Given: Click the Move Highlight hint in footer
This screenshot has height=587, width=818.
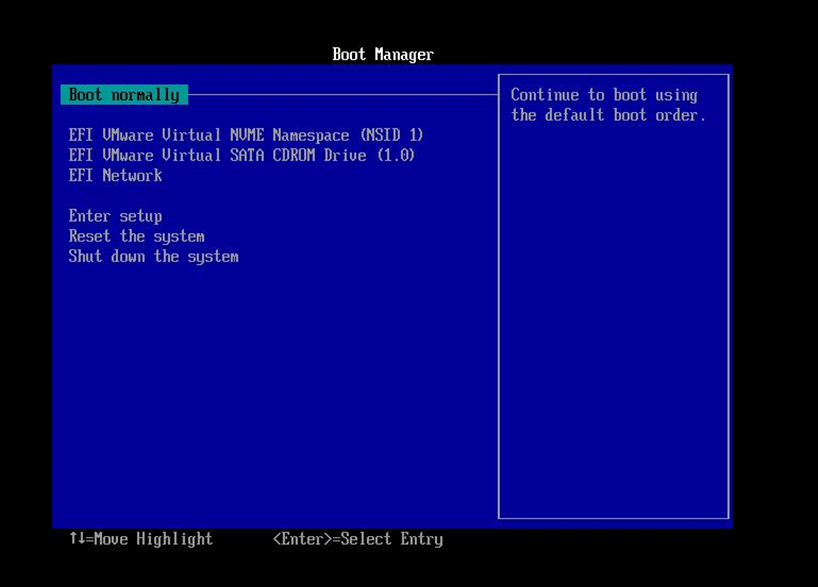Looking at the screenshot, I should point(141,538).
